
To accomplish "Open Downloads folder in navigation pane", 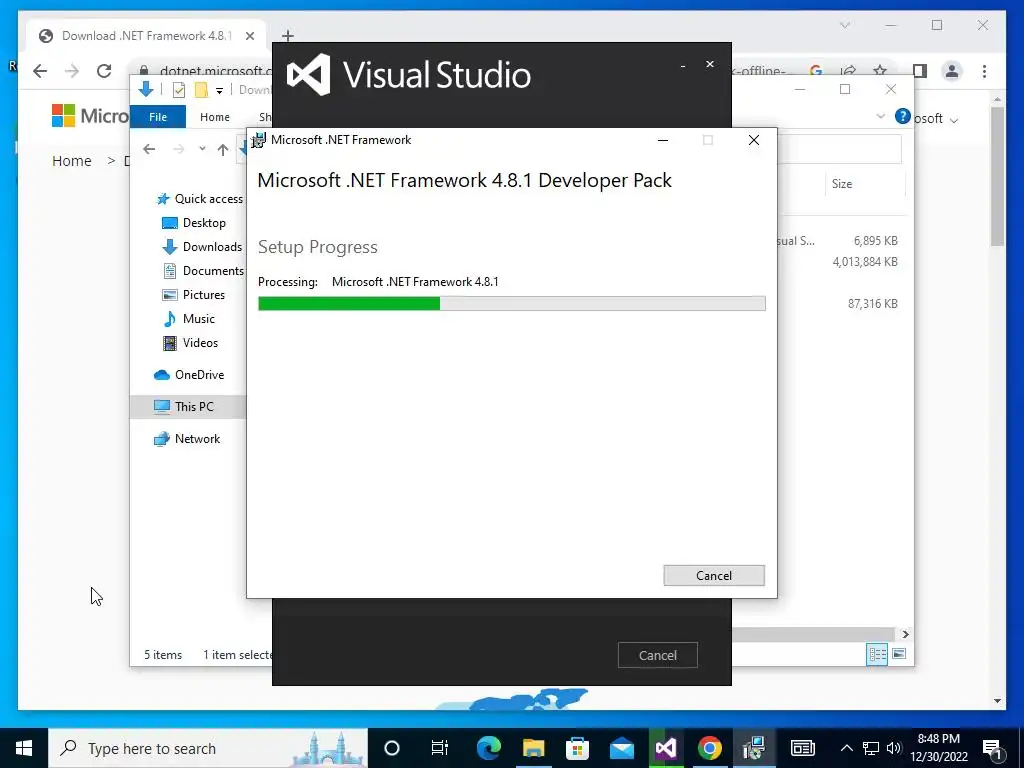I will click(x=202, y=247).
